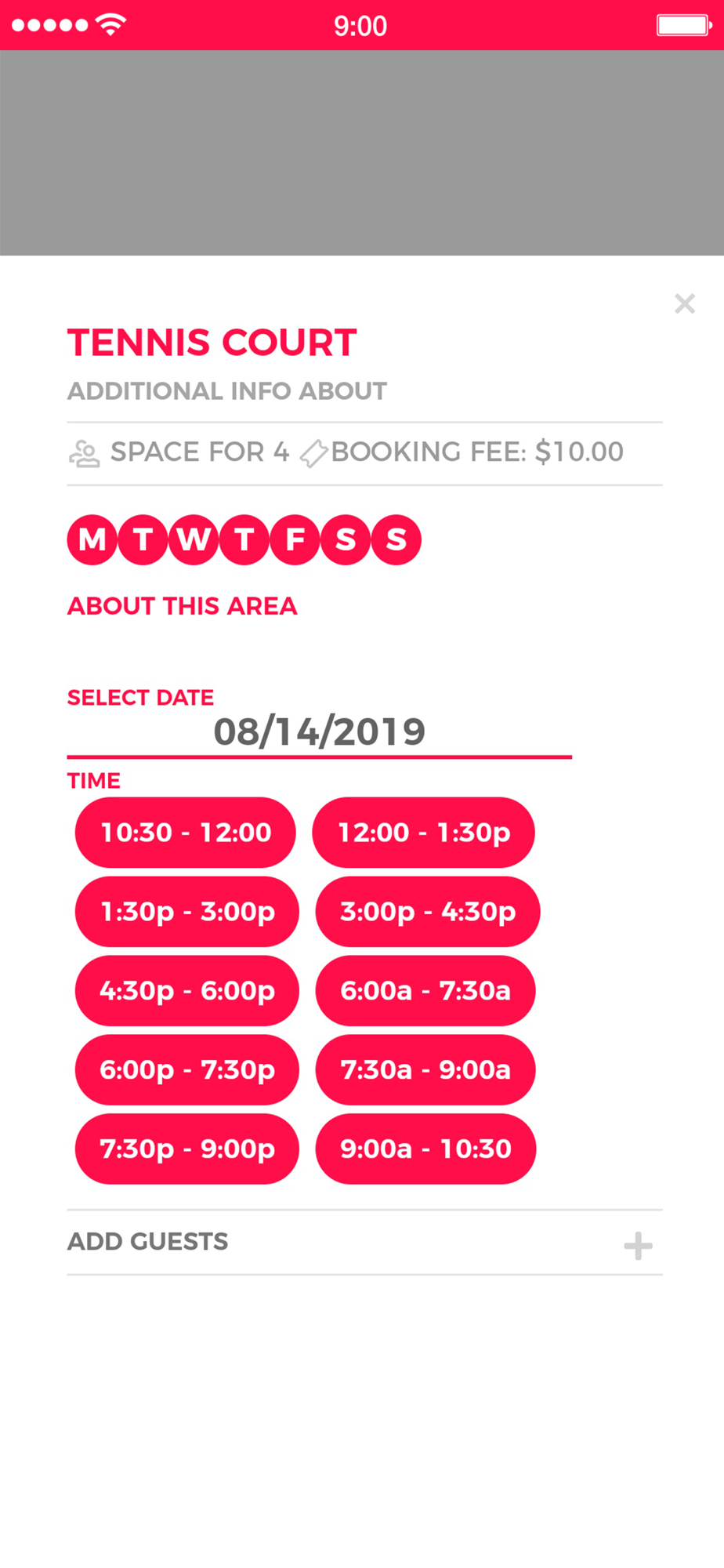Choose the 3:00p - 4:30p time slot
The image size is (724, 1568).
point(428,912)
